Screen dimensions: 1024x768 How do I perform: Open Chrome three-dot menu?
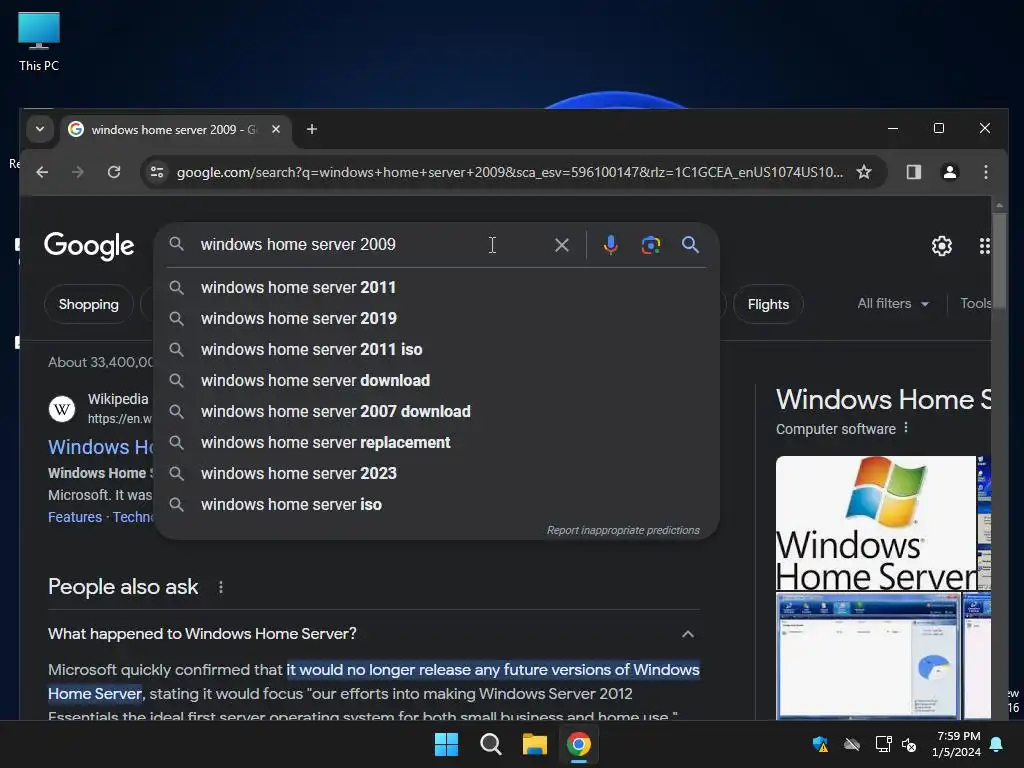985,172
